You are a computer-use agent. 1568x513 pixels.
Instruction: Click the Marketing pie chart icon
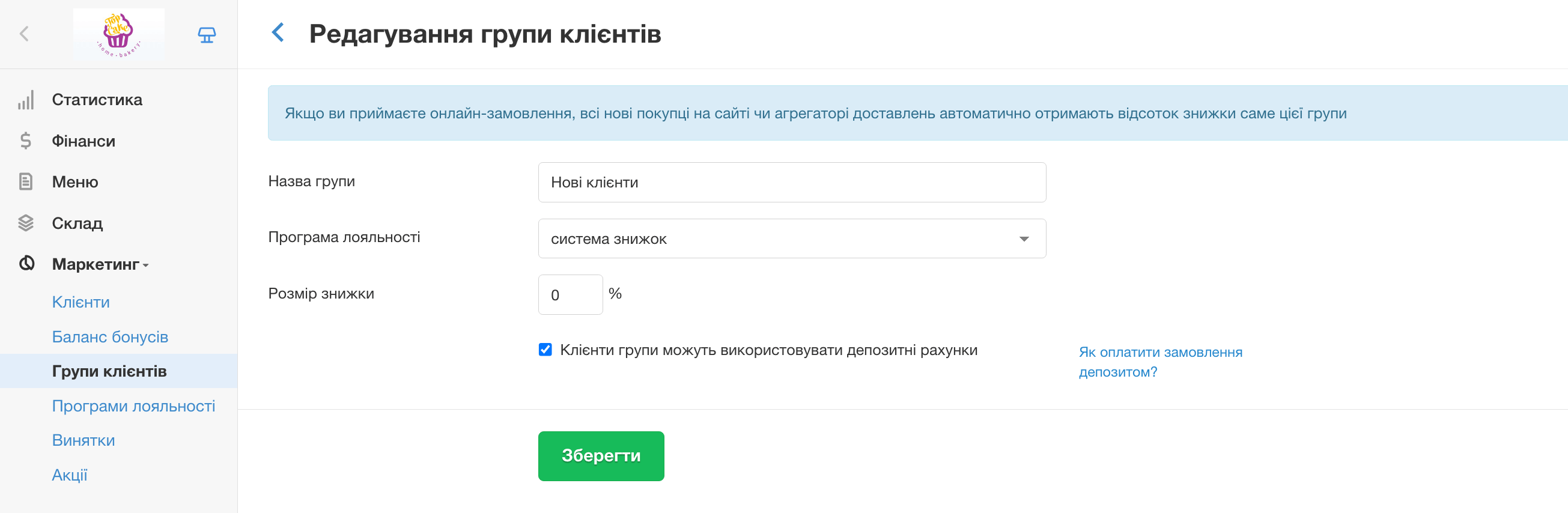tap(27, 264)
